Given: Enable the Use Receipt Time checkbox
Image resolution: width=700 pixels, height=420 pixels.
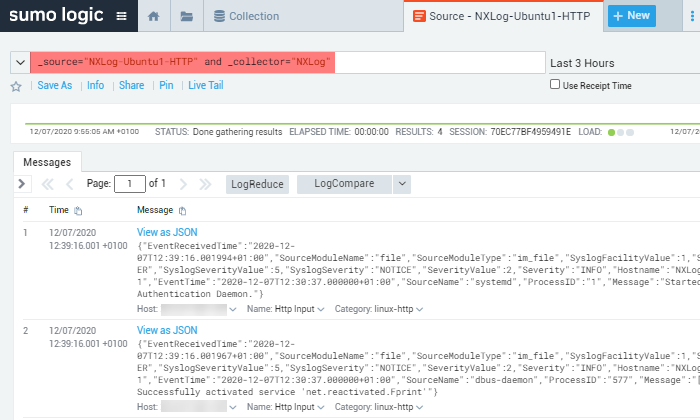Looking at the screenshot, I should [x=556, y=85].
